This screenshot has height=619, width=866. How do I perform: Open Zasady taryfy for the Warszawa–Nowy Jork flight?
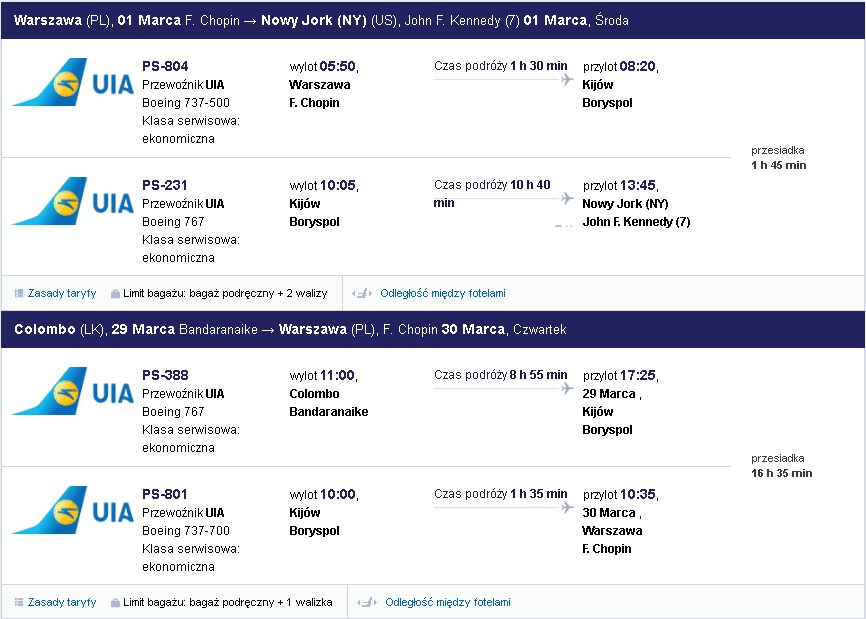62,293
